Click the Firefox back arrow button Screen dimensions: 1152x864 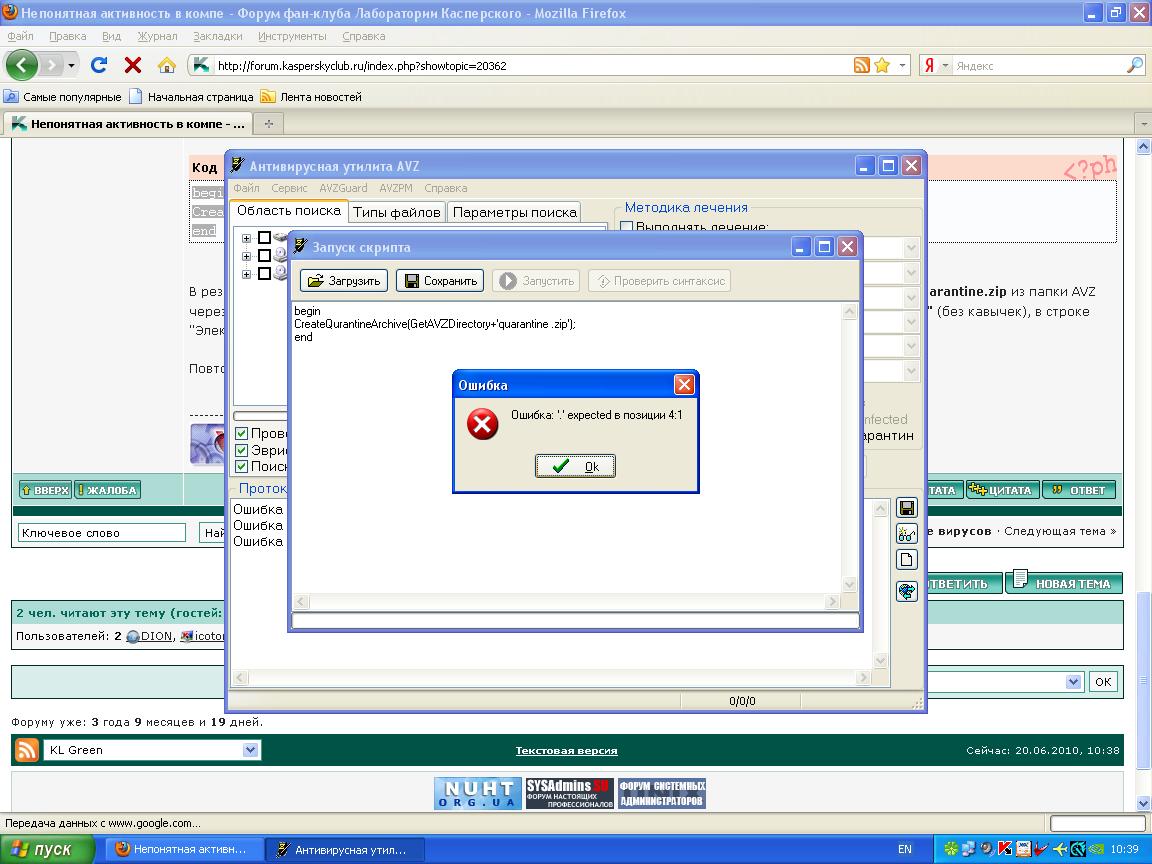22,65
